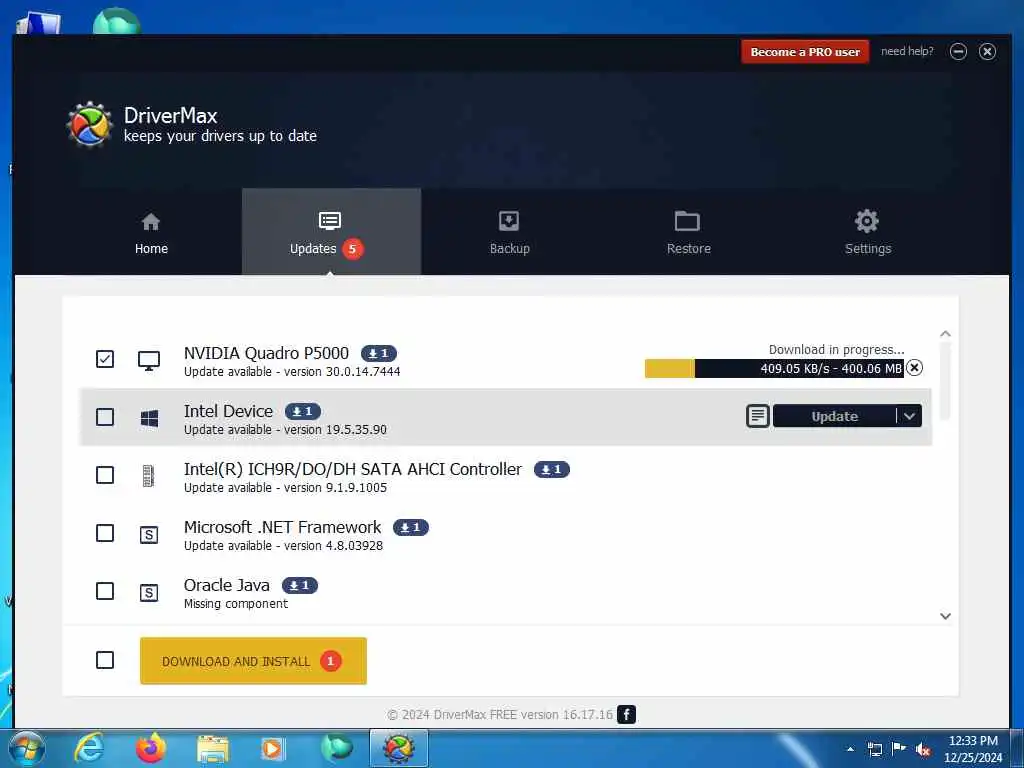Click the Intel(R) ICH9R/DO/DH SATA AHCI Controller name
This screenshot has width=1024, height=768.
(353, 470)
